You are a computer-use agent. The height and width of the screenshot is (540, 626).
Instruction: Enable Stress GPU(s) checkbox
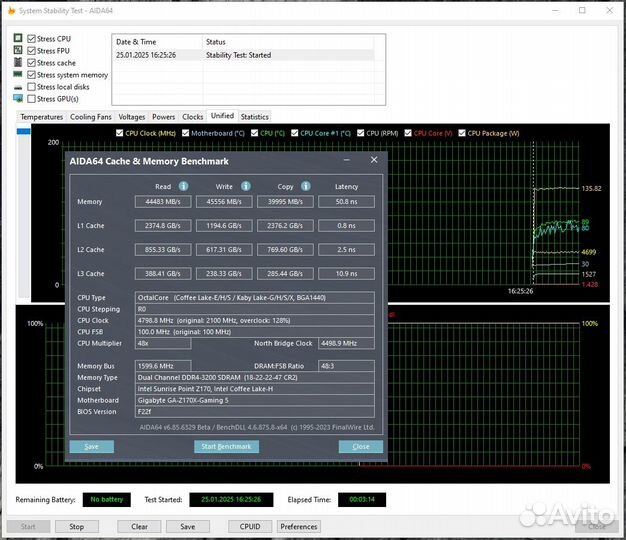point(32,99)
